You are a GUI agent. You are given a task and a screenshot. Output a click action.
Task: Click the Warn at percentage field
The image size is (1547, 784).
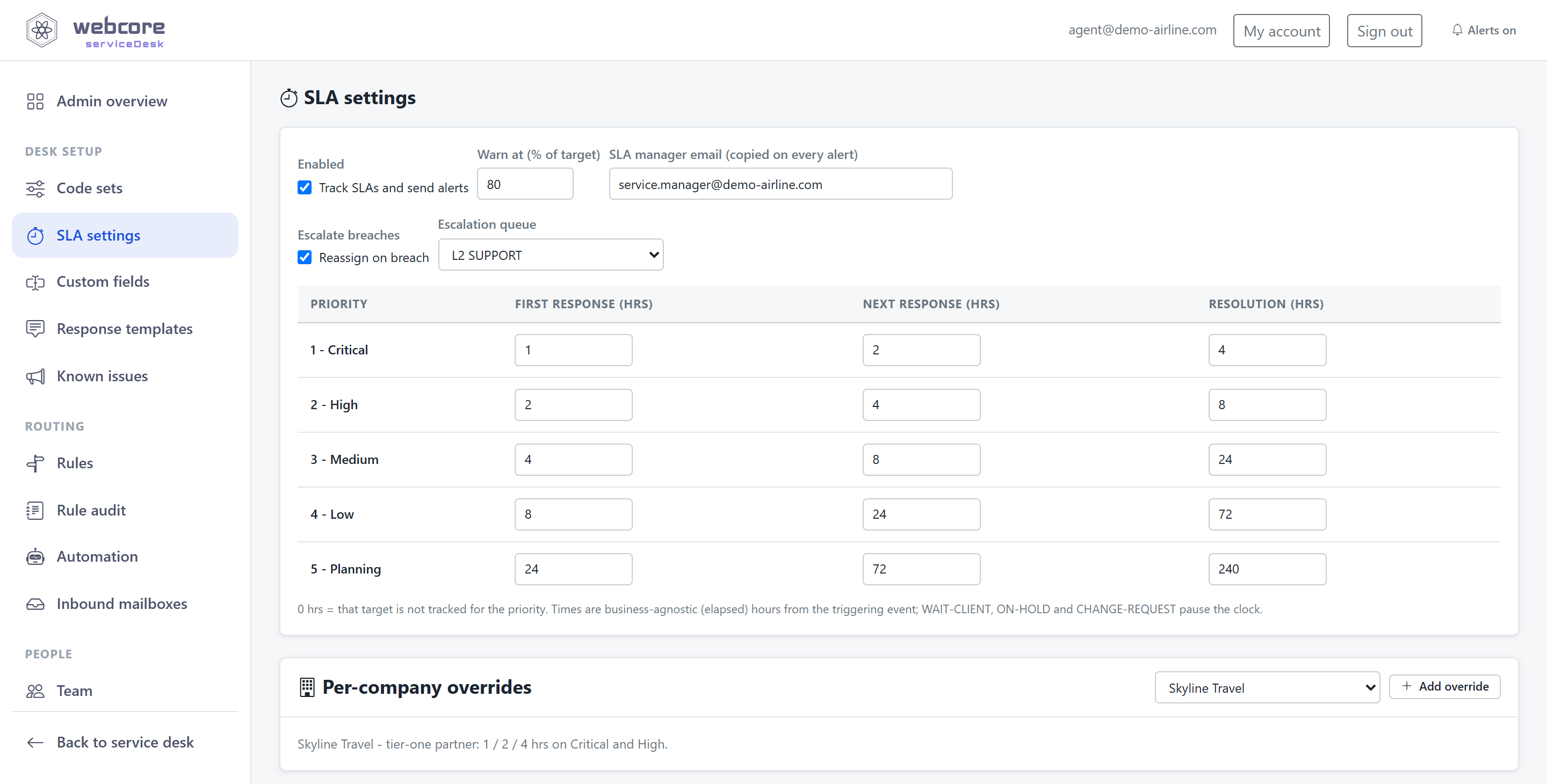tap(525, 184)
